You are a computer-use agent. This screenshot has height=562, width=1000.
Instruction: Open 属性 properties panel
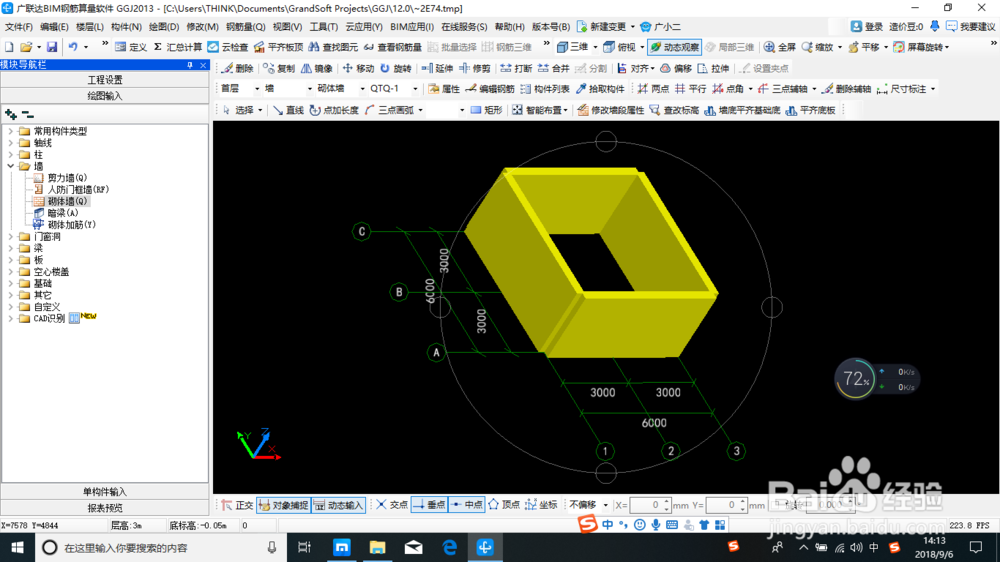[x=444, y=89]
